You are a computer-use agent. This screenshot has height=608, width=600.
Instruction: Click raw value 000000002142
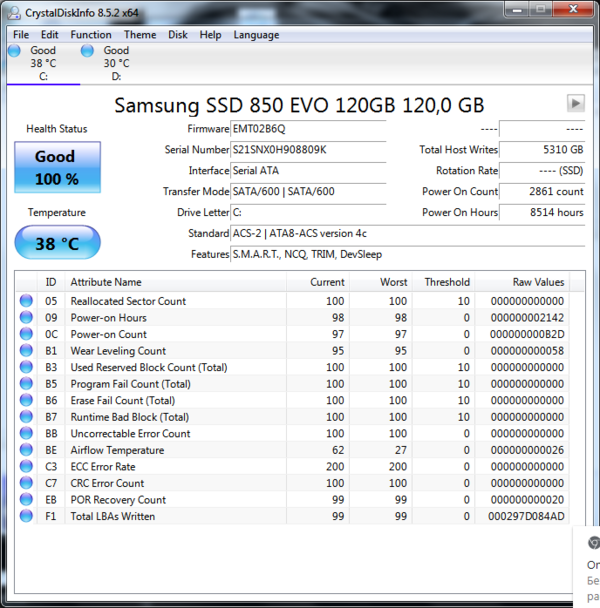click(527, 318)
